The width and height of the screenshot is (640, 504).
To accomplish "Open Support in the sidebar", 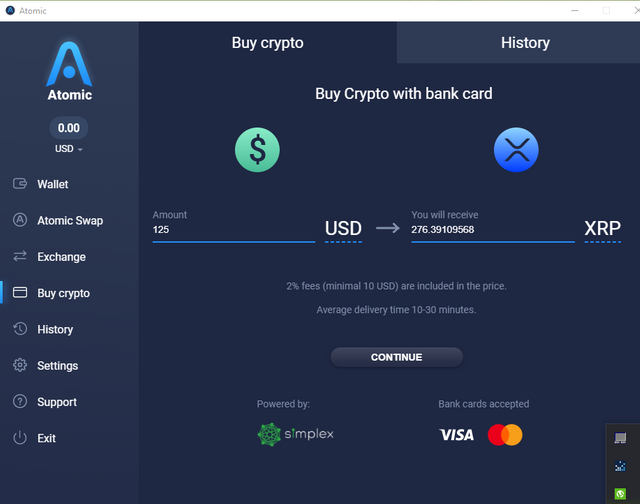I will 57,402.
